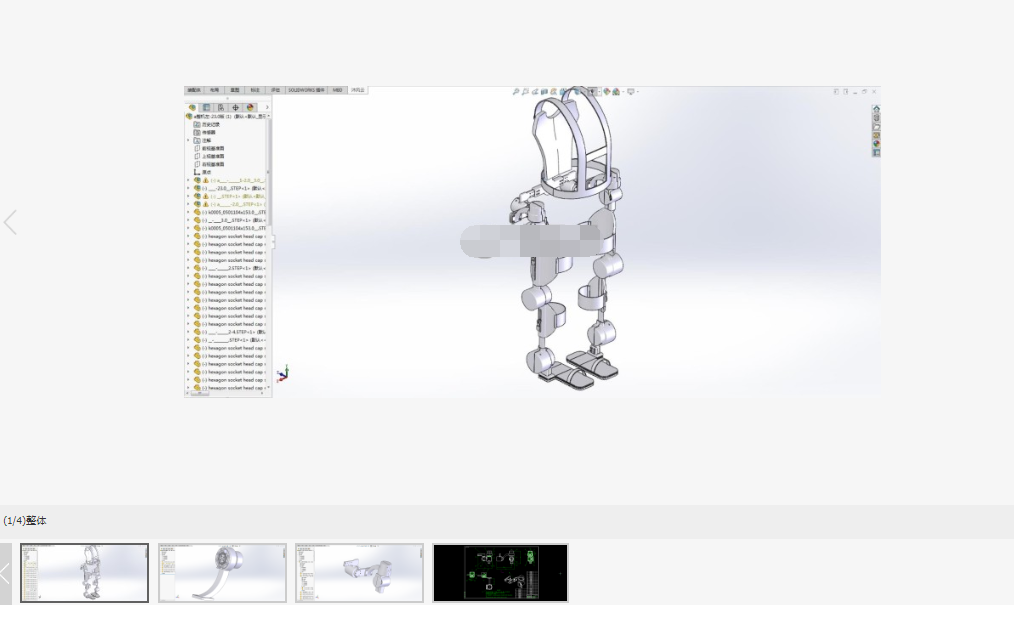The image size is (1014, 619).
Task: Open Edit Appearance color sphere icon
Action: pos(607,92)
